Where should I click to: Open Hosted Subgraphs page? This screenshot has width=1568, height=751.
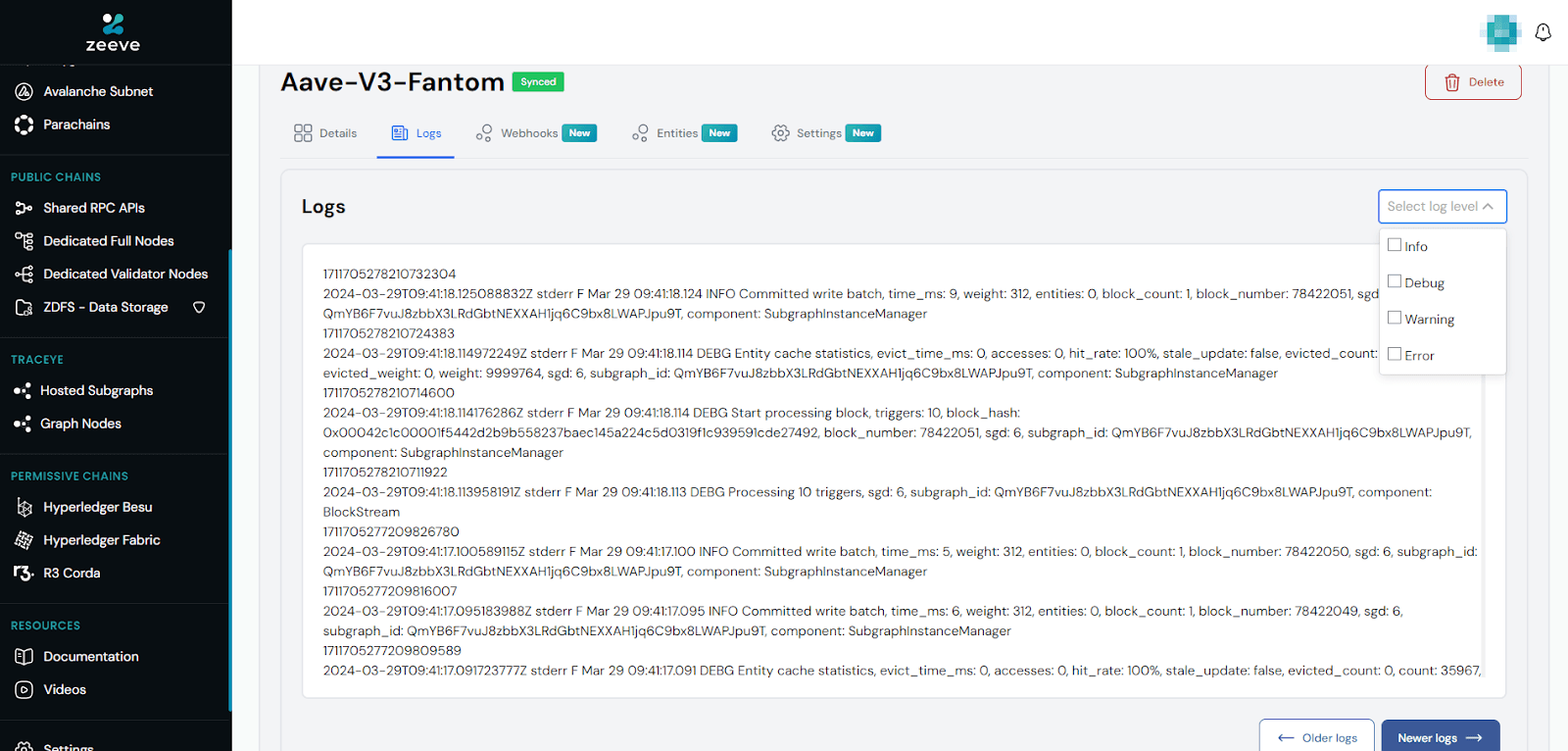96,390
